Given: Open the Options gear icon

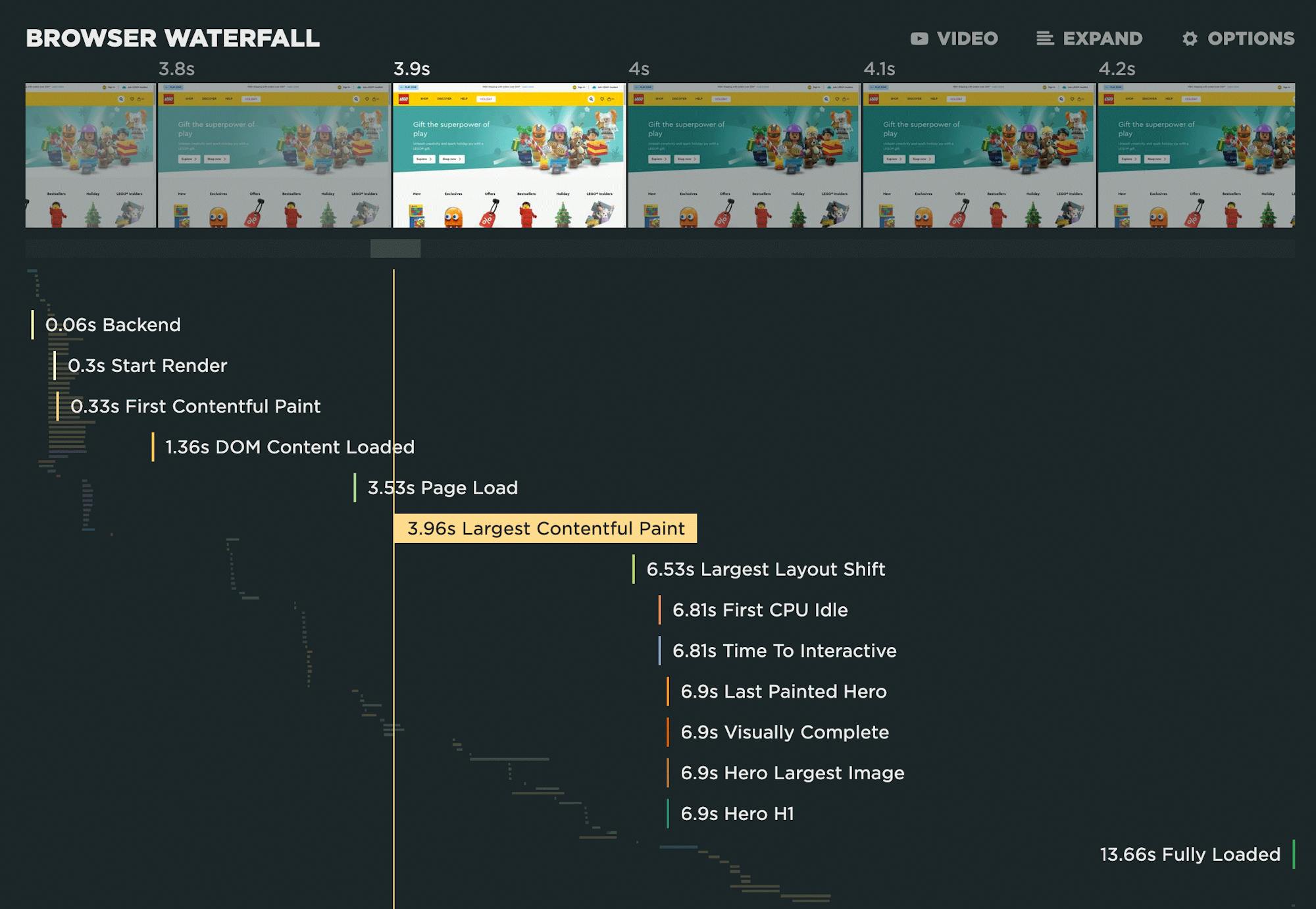Looking at the screenshot, I should click(1190, 39).
